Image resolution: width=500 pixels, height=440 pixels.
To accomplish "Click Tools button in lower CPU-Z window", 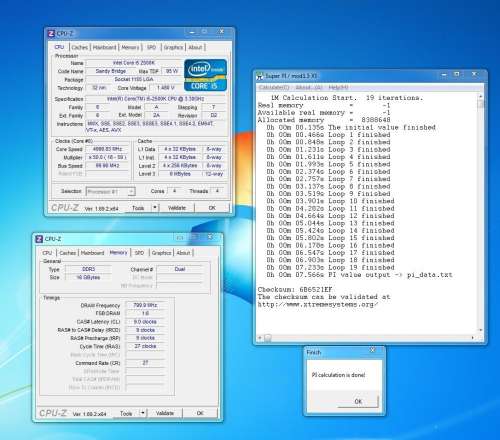I will pos(126,413).
